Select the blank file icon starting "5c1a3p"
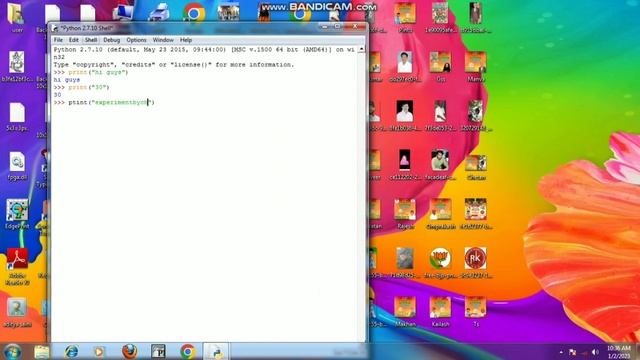 17,116
